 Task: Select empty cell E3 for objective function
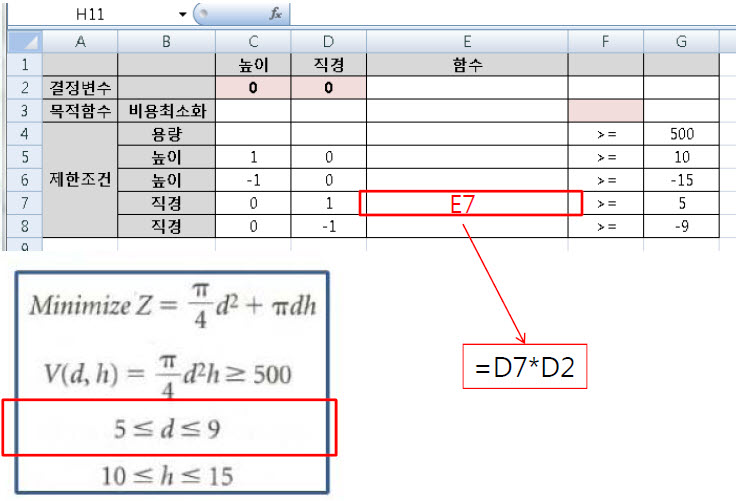[467, 111]
